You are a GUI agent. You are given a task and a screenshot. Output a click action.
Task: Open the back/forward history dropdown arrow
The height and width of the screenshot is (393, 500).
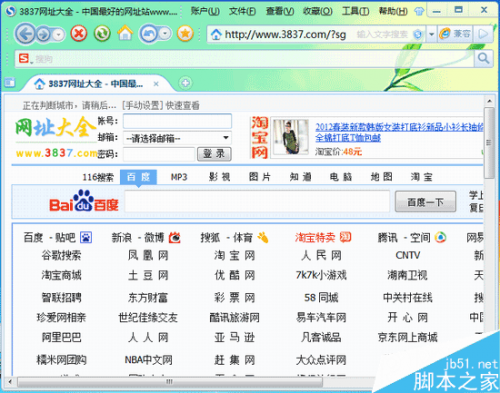coord(59,34)
